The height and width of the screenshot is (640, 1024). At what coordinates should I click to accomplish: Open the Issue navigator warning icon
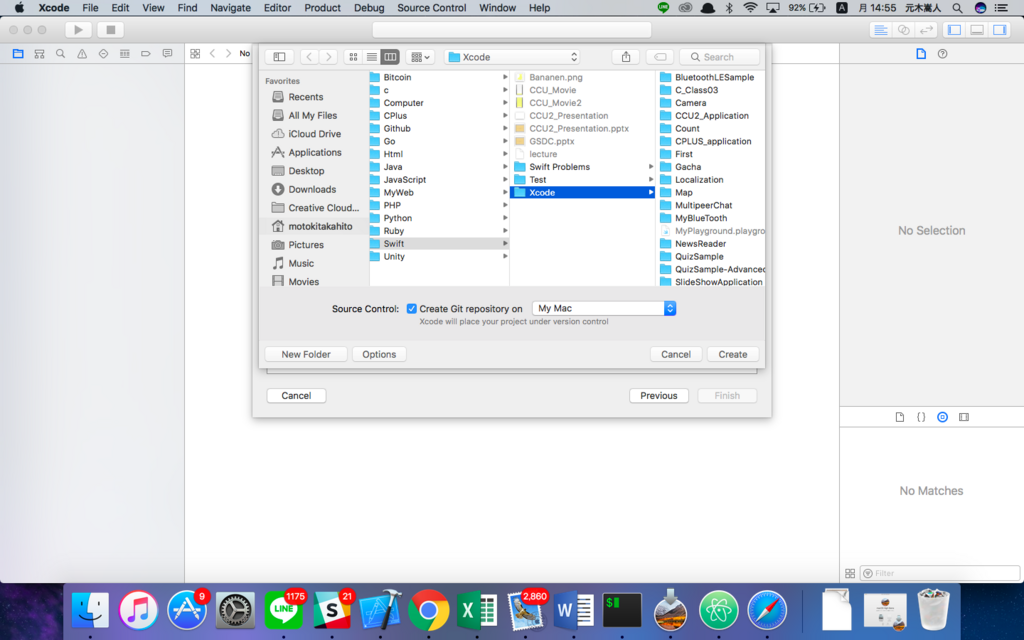click(82, 54)
